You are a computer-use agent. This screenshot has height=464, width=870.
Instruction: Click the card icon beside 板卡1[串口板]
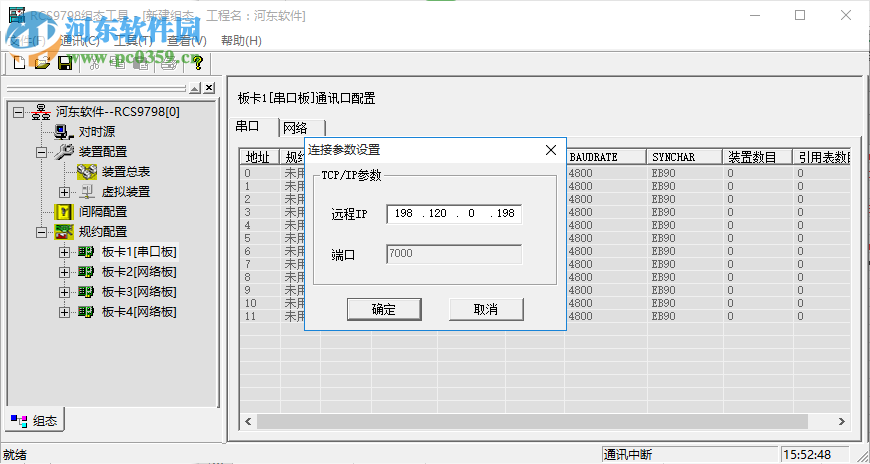(x=86, y=252)
